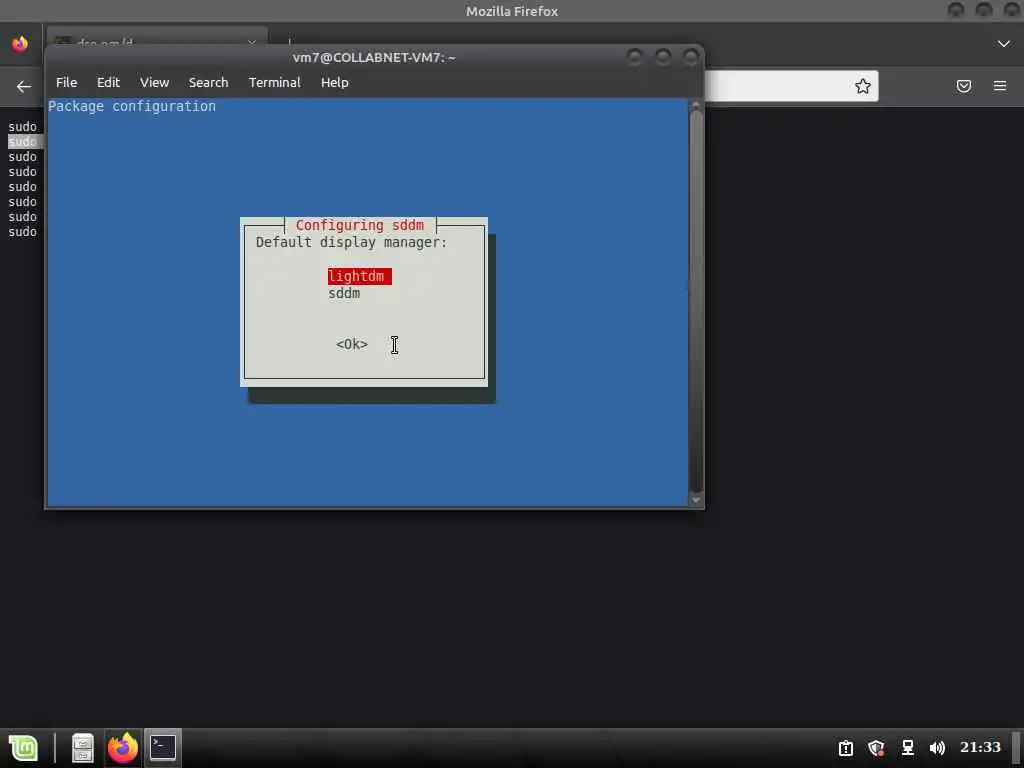Open the Linux Mint start menu
This screenshot has width=1024, height=768.
pyautogui.click(x=24, y=748)
